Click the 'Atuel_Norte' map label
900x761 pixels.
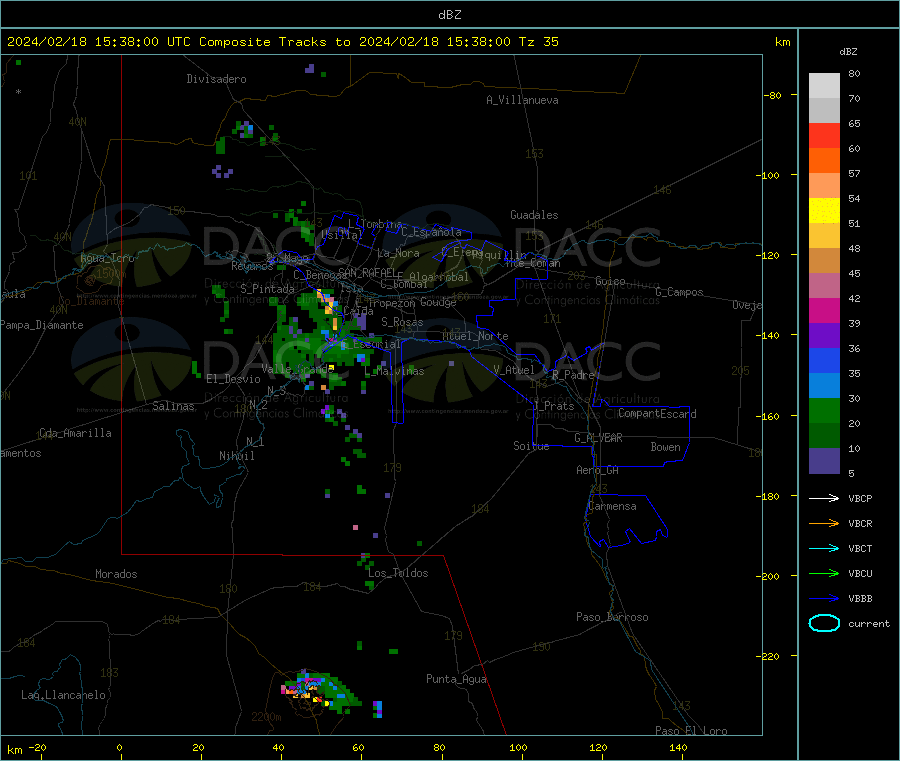tap(475, 336)
